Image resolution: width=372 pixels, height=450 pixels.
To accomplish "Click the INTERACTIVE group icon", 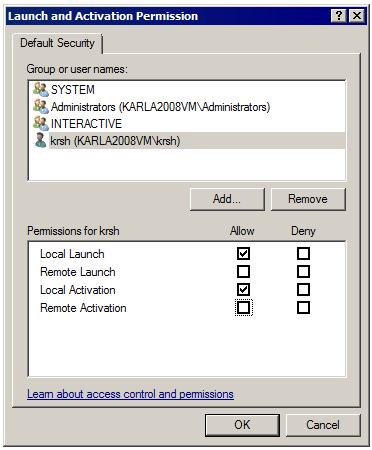I will (x=41, y=123).
